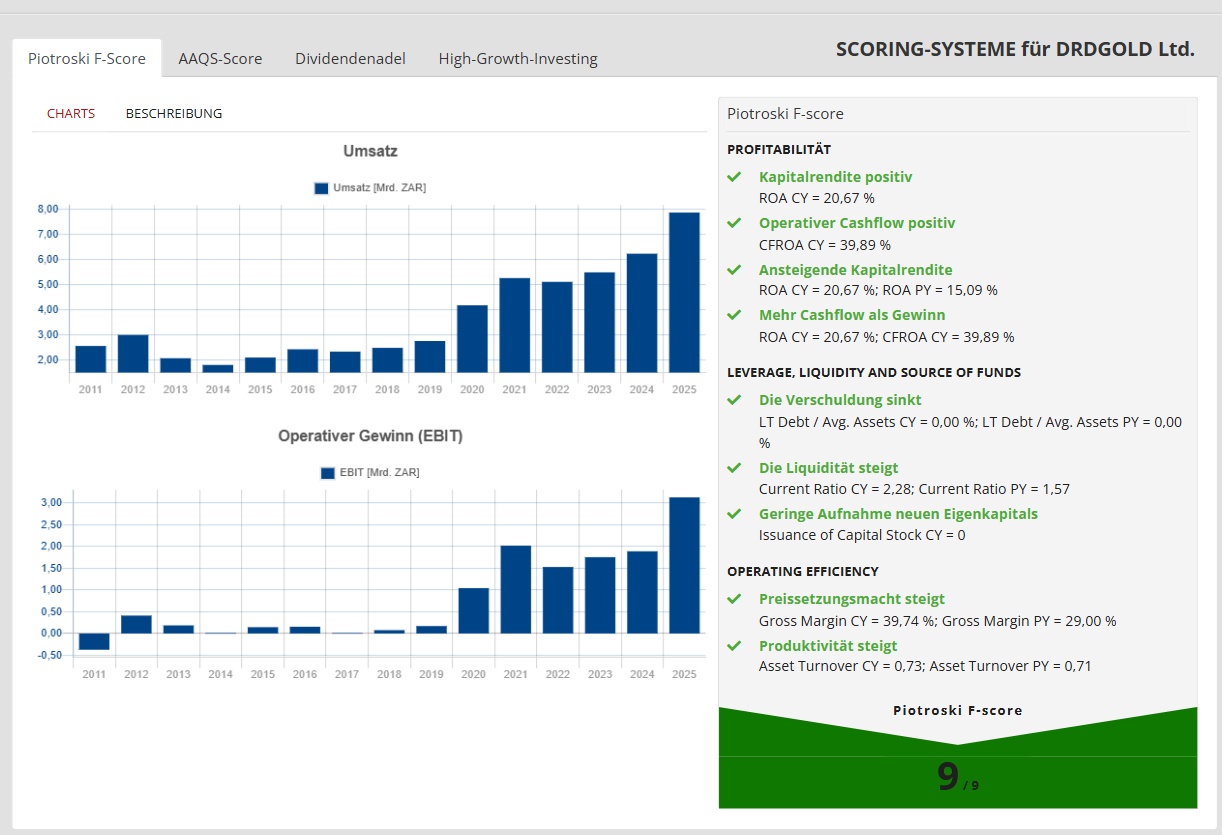Click the checkmark beside Die Verschuldung sinkt
Screen dimensions: 1222x835
734,400
